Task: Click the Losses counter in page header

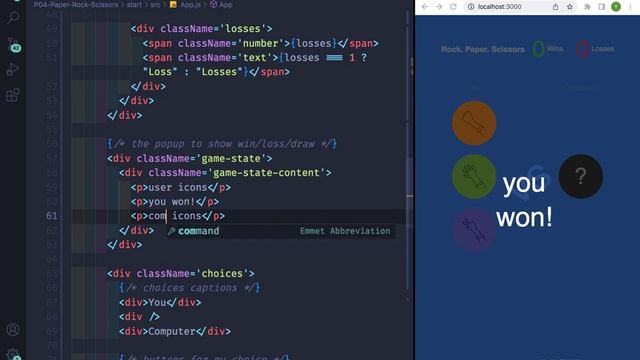Action: pyautogui.click(x=595, y=49)
